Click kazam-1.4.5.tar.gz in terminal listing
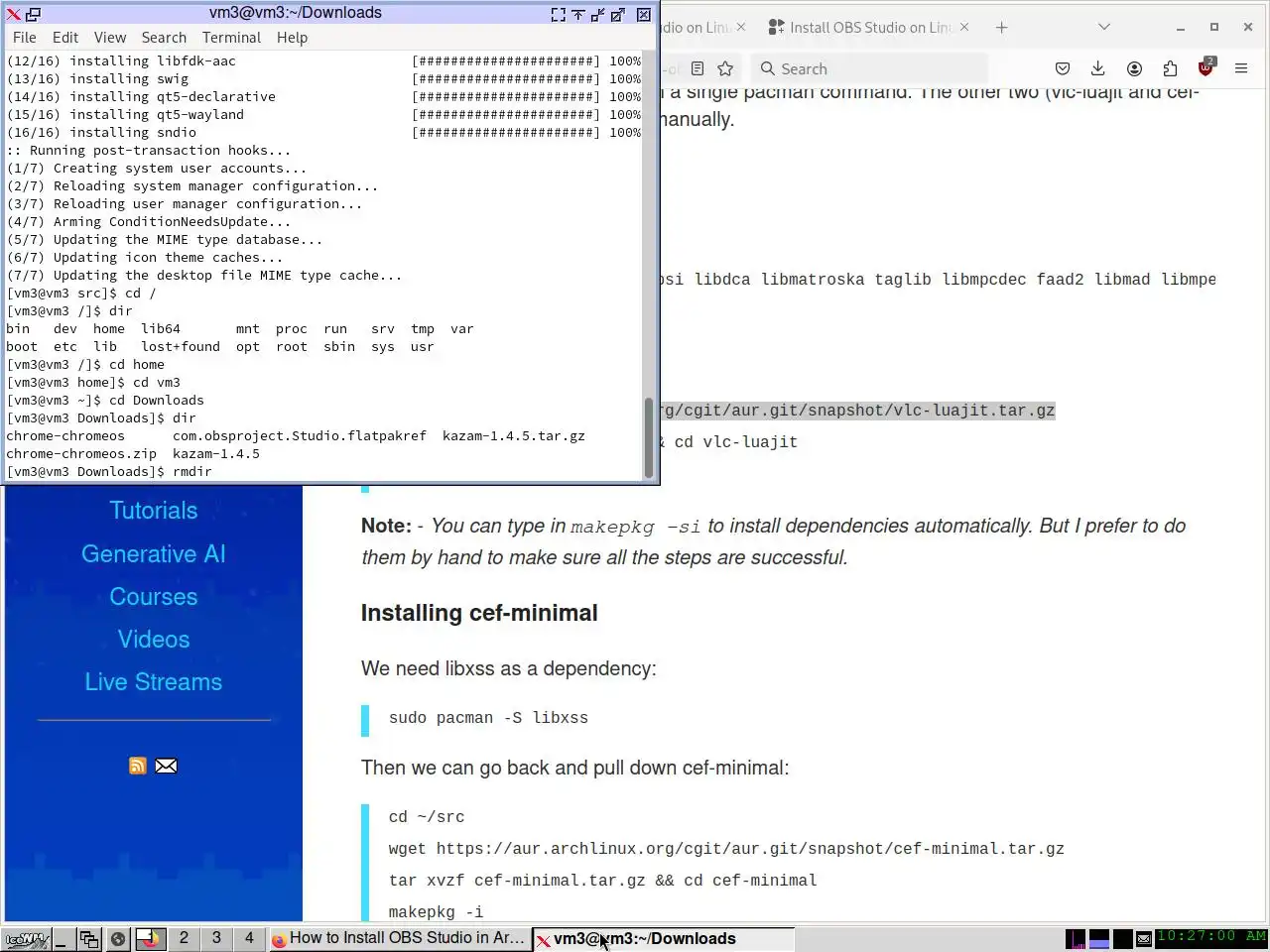This screenshot has height=952, width=1270. tap(514, 436)
